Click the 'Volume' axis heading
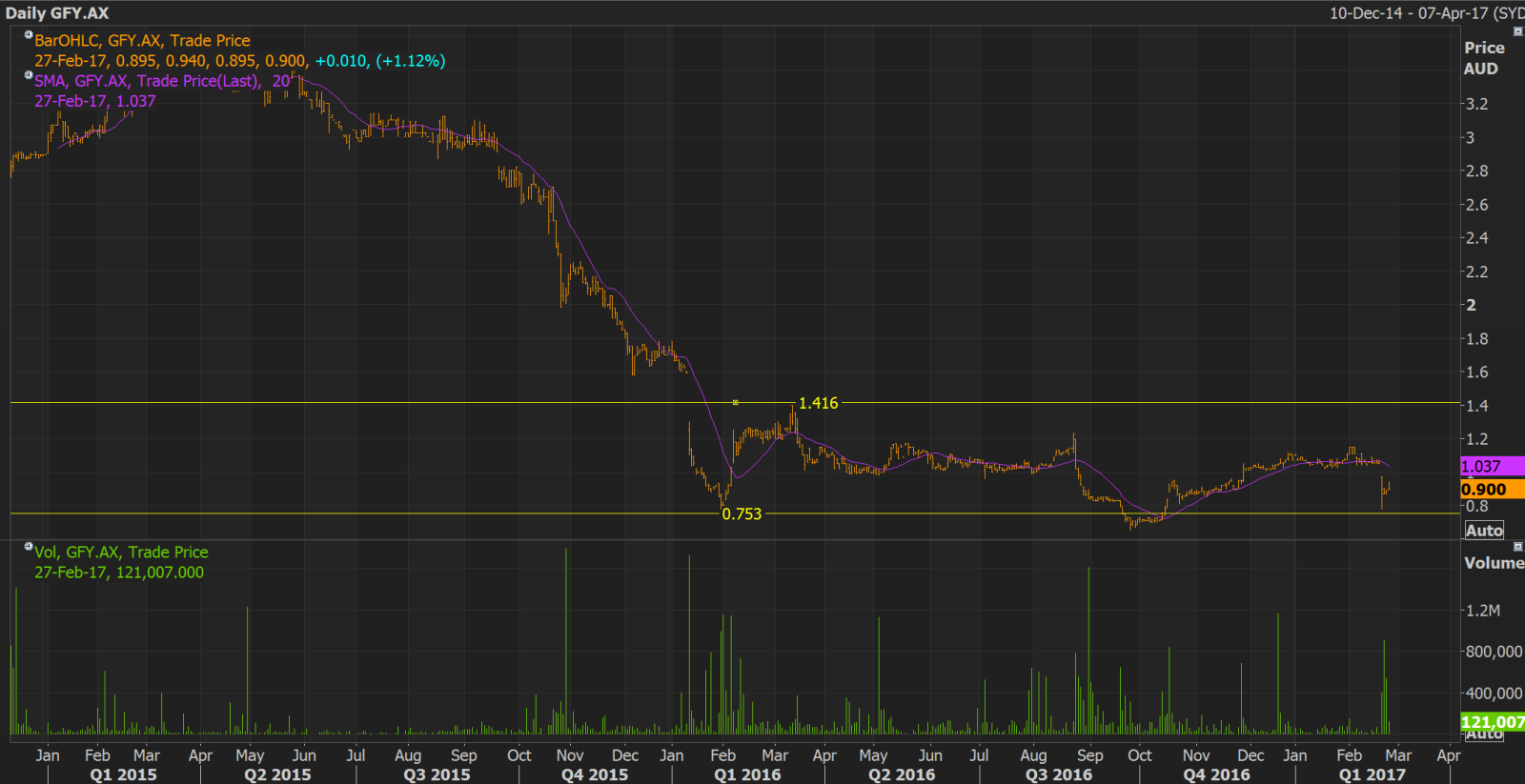Image resolution: width=1525 pixels, height=784 pixels. click(x=1494, y=563)
